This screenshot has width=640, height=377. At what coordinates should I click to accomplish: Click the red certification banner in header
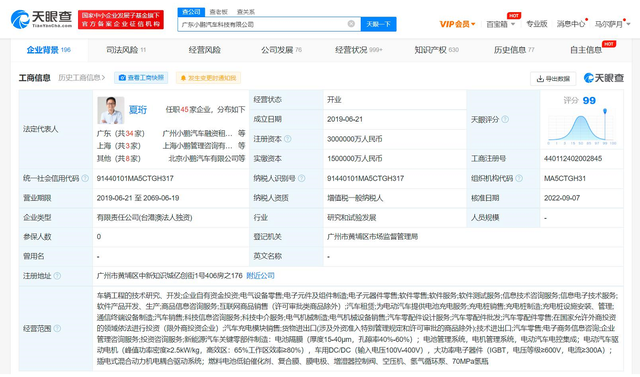click(121, 20)
